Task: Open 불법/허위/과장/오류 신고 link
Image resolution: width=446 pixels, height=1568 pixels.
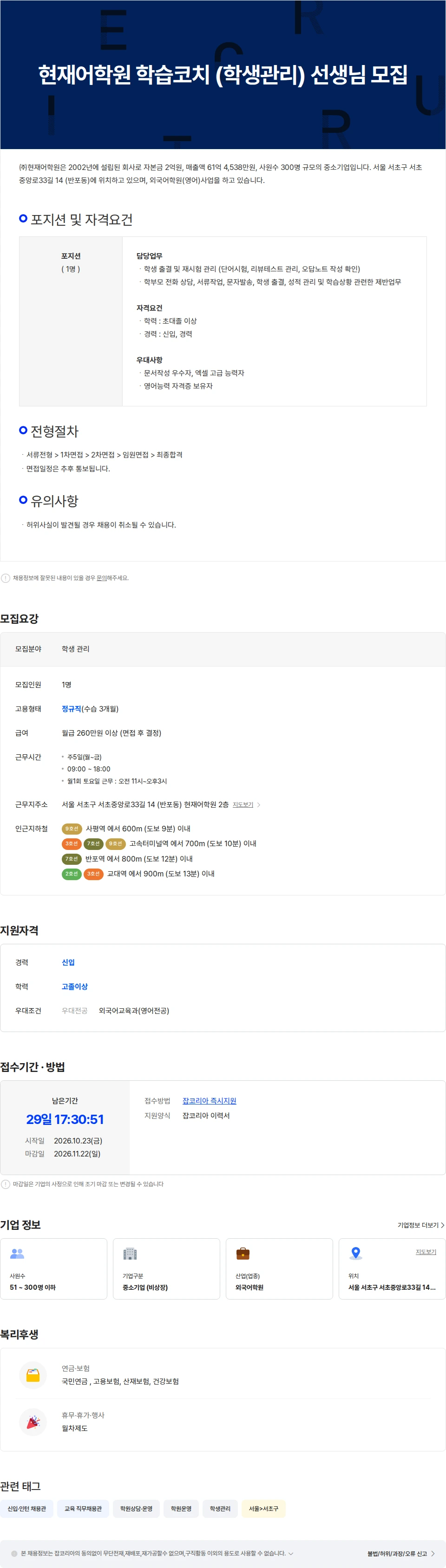Action: (400, 1554)
